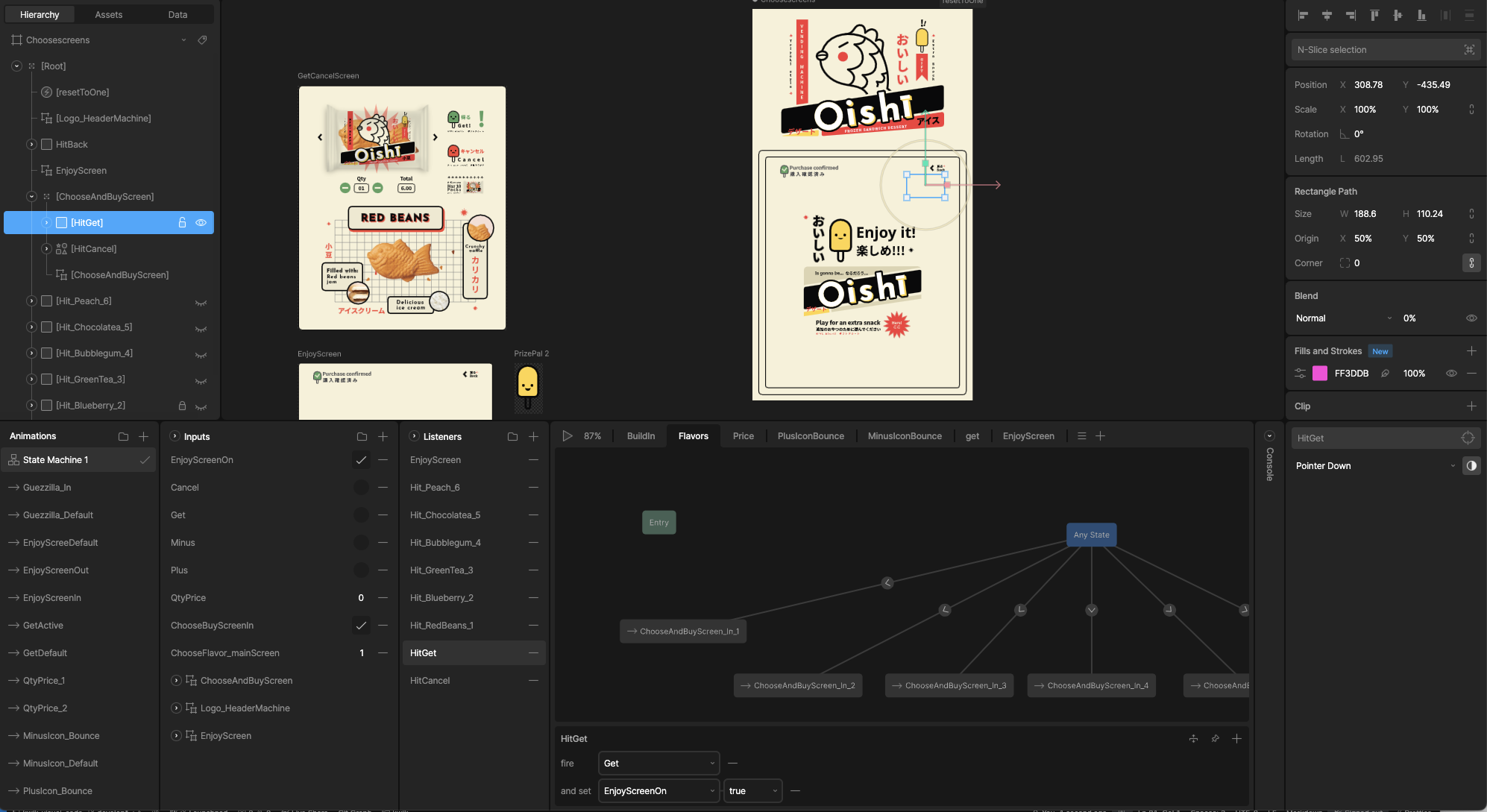Open the Pointer Down event dropdown
This screenshot has height=812, width=1487.
1374,465
